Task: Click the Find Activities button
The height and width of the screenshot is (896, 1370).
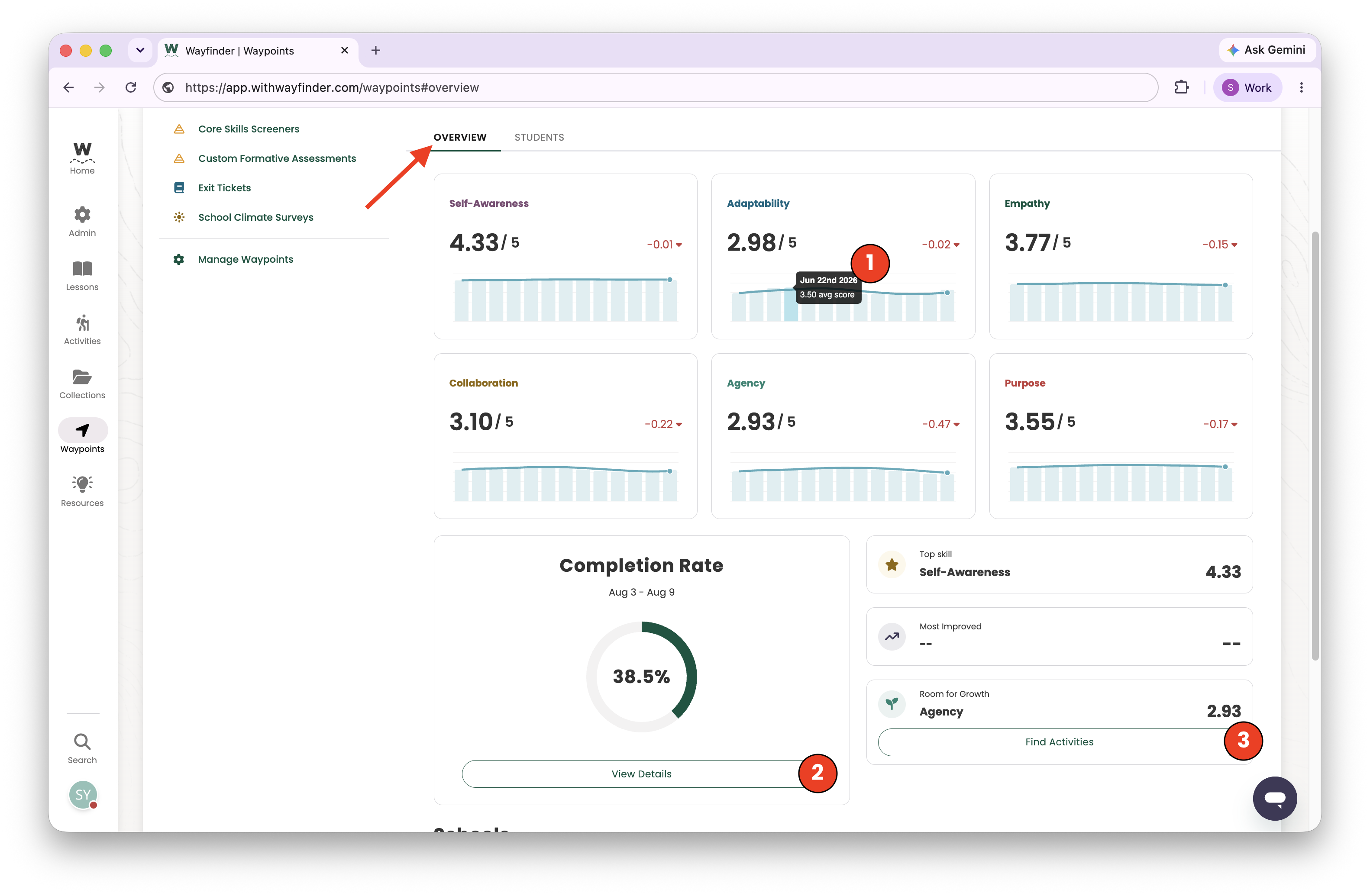Action: pos(1059,741)
